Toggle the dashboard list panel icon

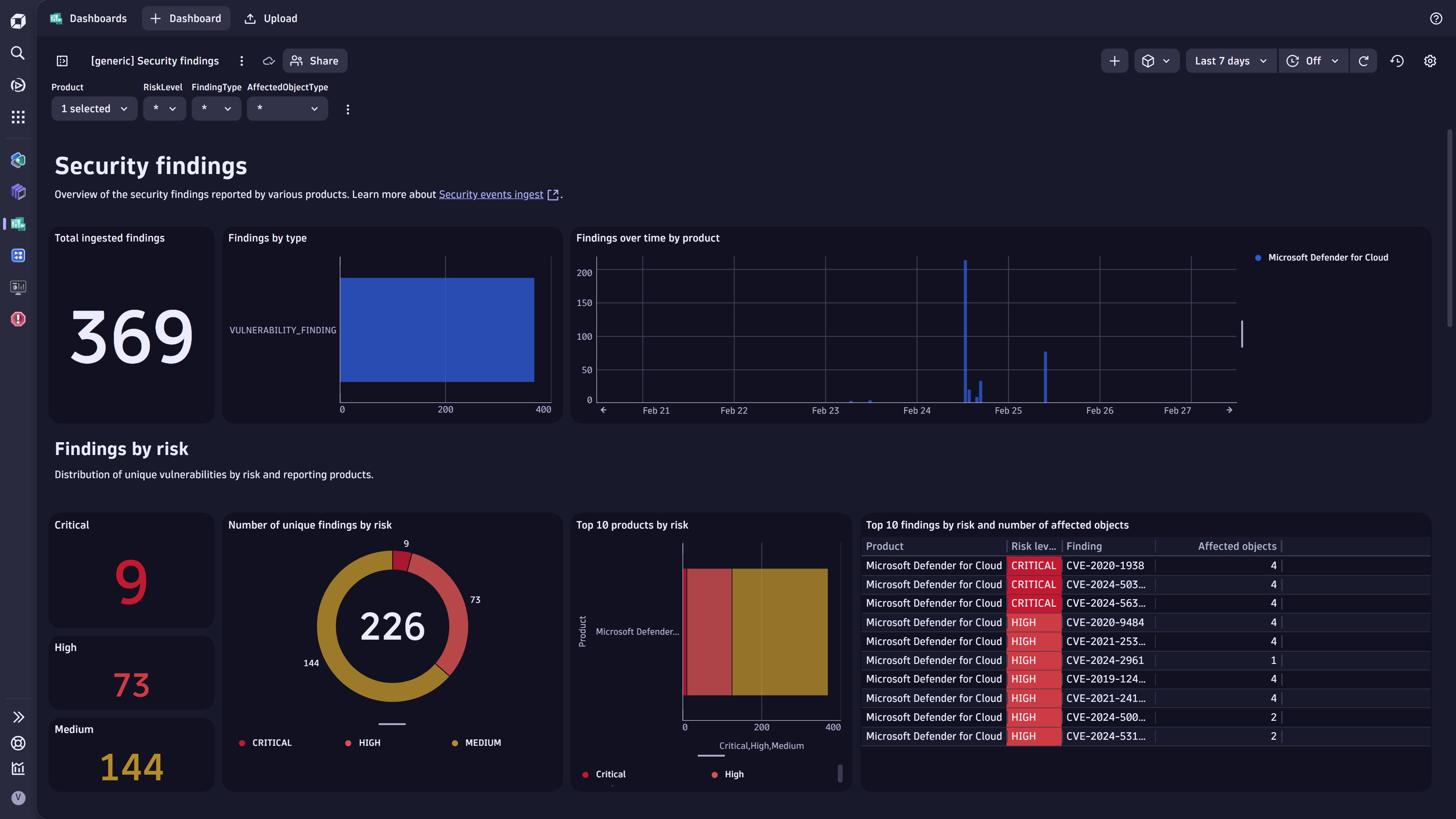(62, 61)
